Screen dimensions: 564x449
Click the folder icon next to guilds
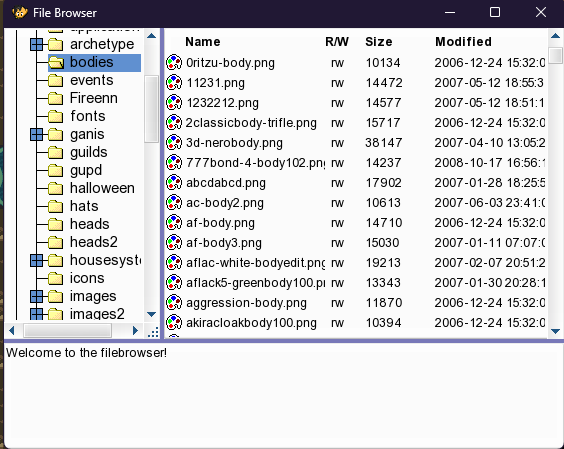55,152
